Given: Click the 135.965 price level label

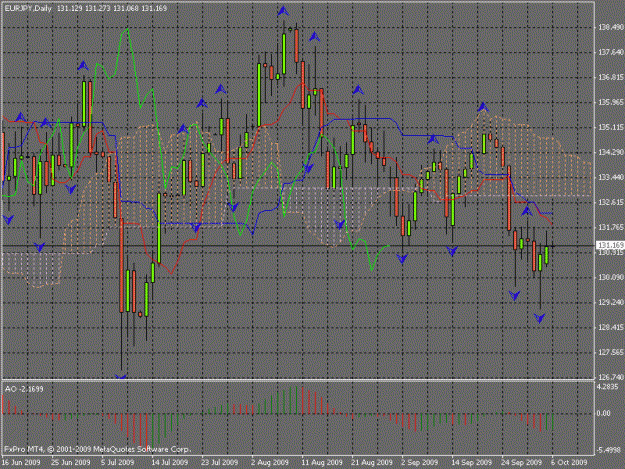Looking at the screenshot, I should click(611, 102).
